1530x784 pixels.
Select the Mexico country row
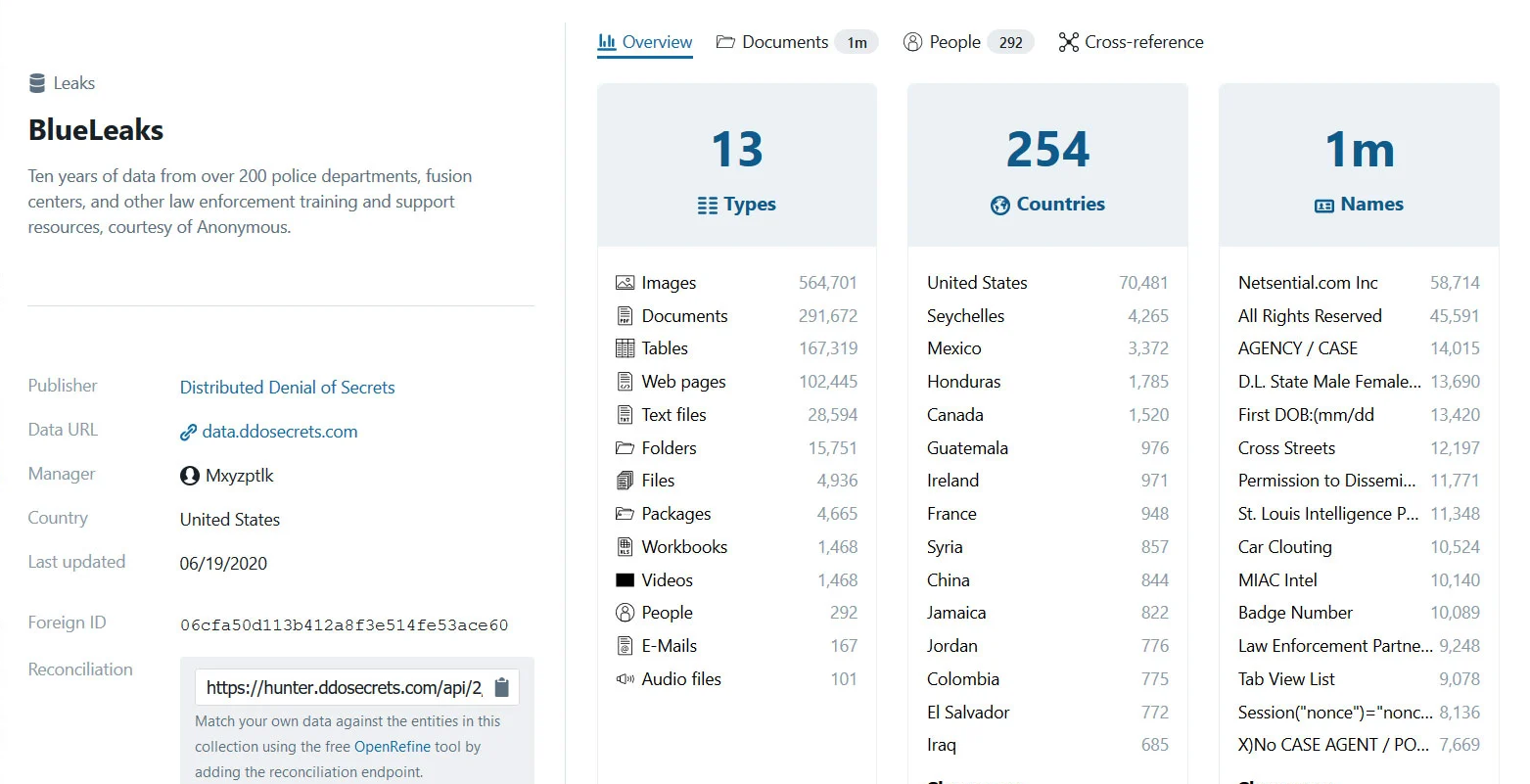pyautogui.click(x=1047, y=348)
